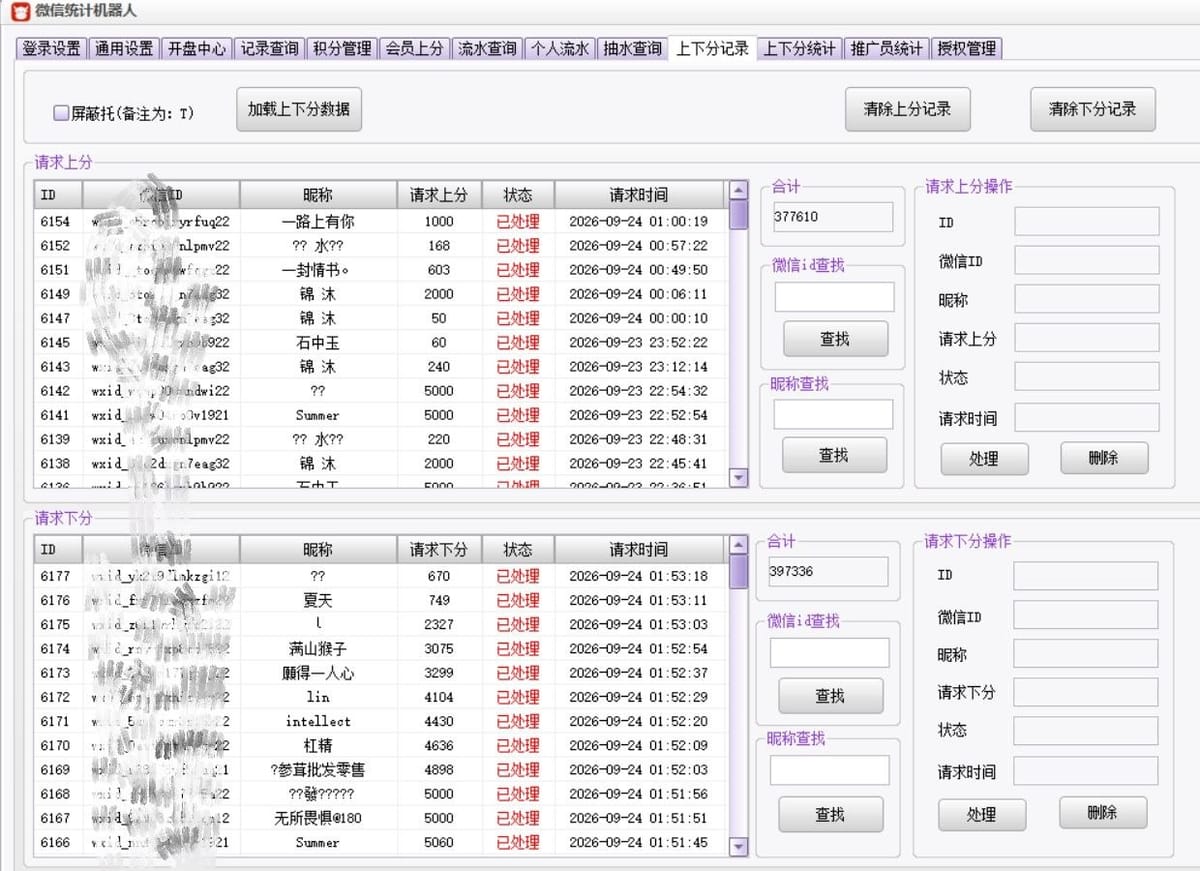
Task: Click amount 5060 in row 6166
Action: (438, 842)
